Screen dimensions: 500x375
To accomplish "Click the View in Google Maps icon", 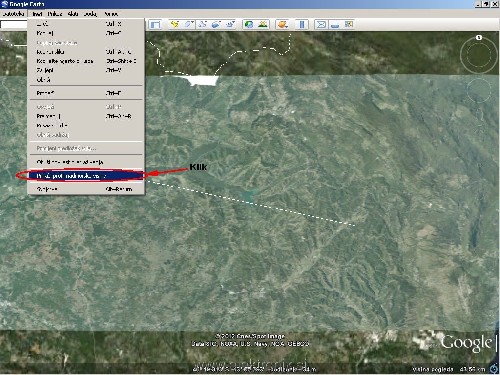I will pyautogui.click(x=349, y=24).
